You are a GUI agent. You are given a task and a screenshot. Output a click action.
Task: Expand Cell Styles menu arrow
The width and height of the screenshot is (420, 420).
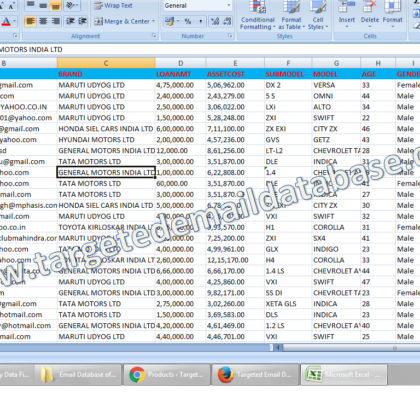327,27
